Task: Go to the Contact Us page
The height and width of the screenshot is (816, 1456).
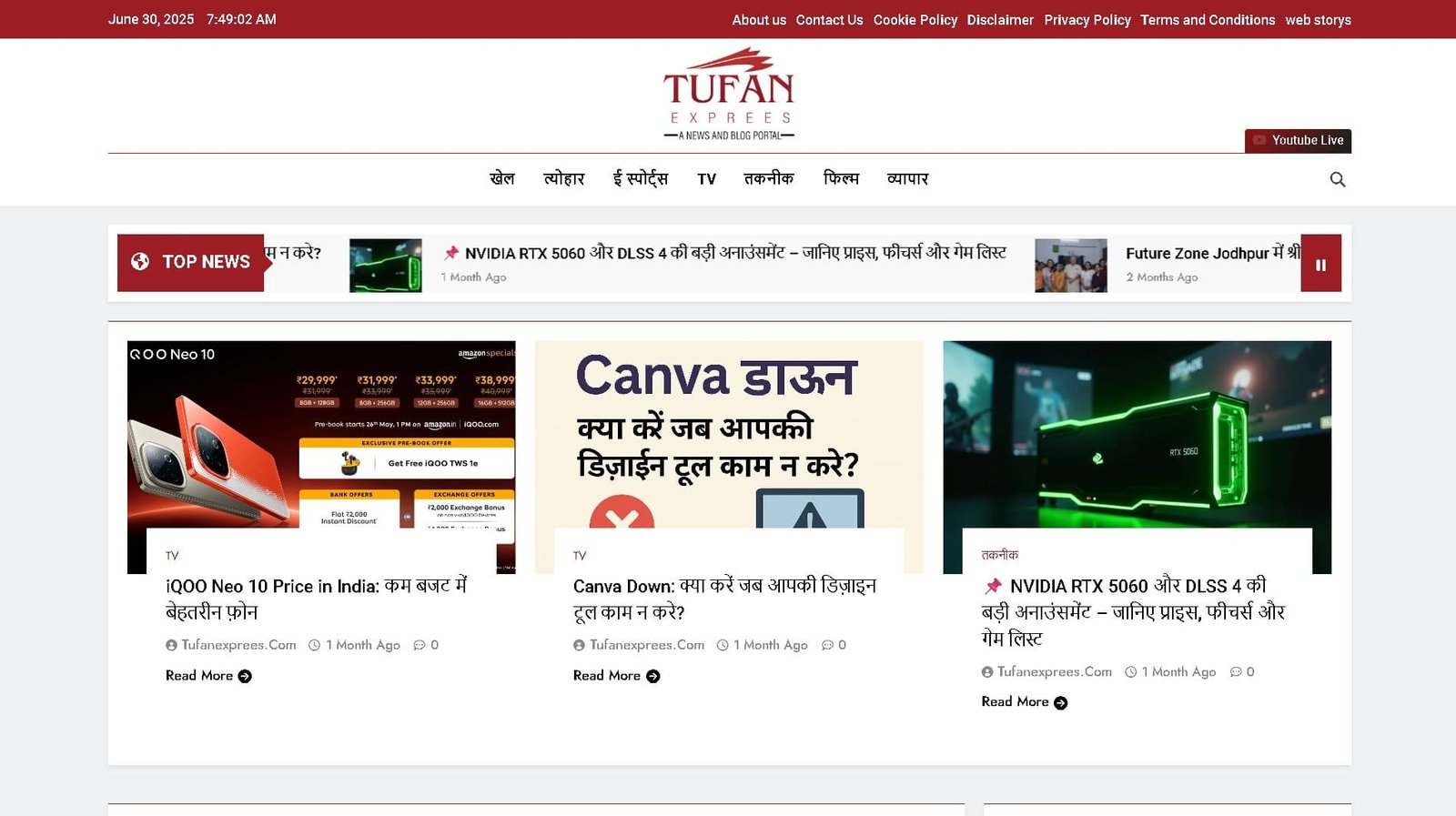Action: pos(829,20)
